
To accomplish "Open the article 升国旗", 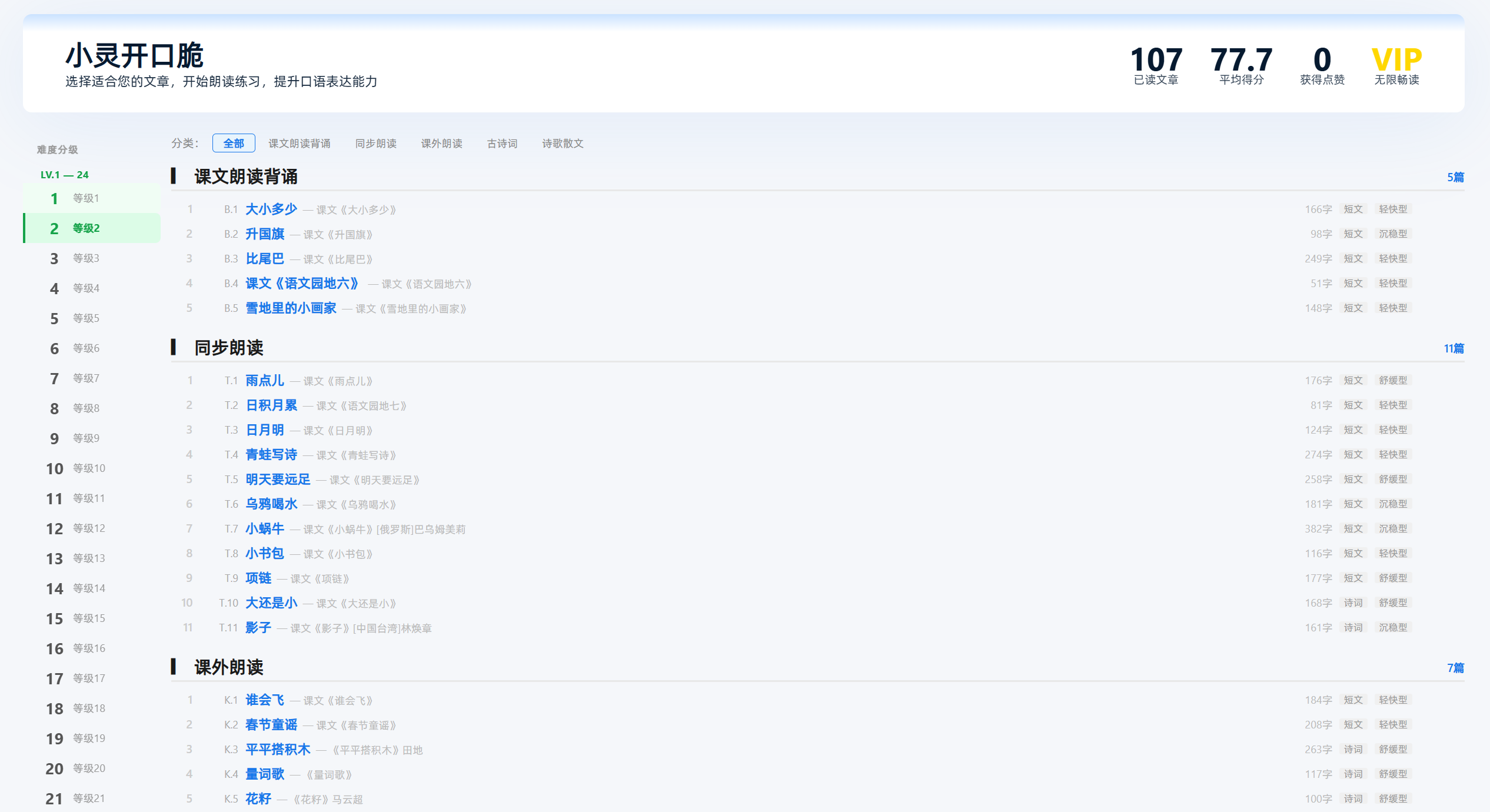I will click(265, 234).
